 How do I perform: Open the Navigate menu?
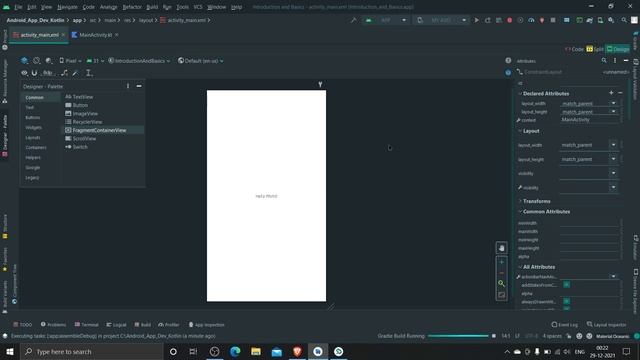click(x=67, y=7)
